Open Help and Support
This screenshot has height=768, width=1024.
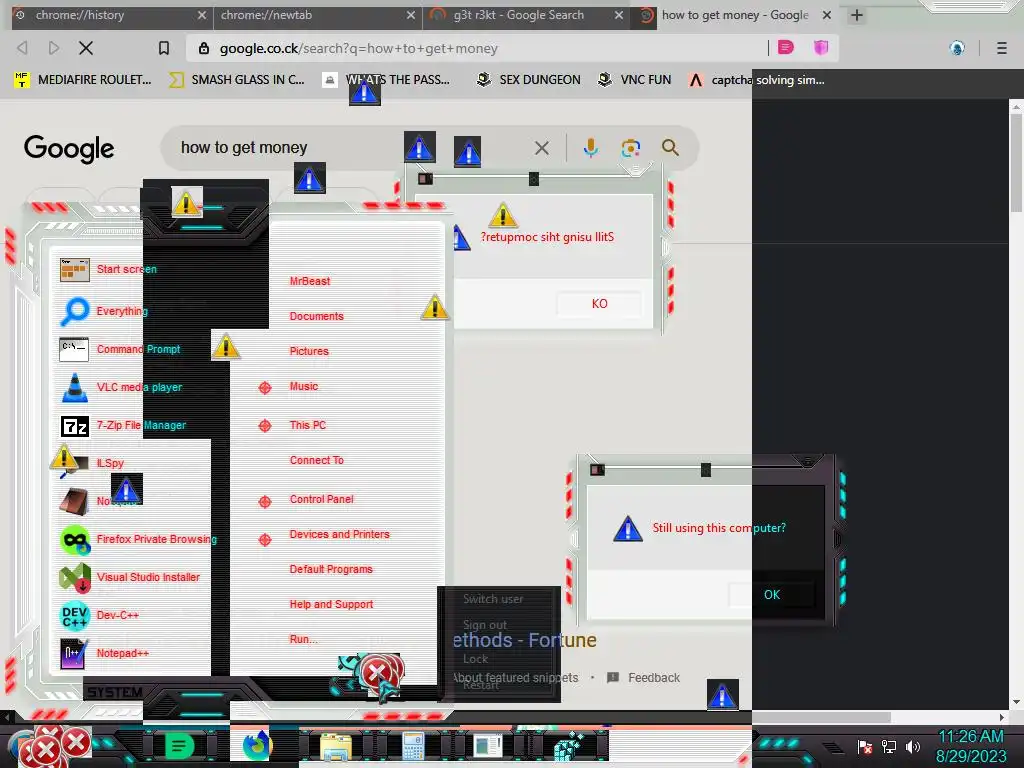coord(331,605)
